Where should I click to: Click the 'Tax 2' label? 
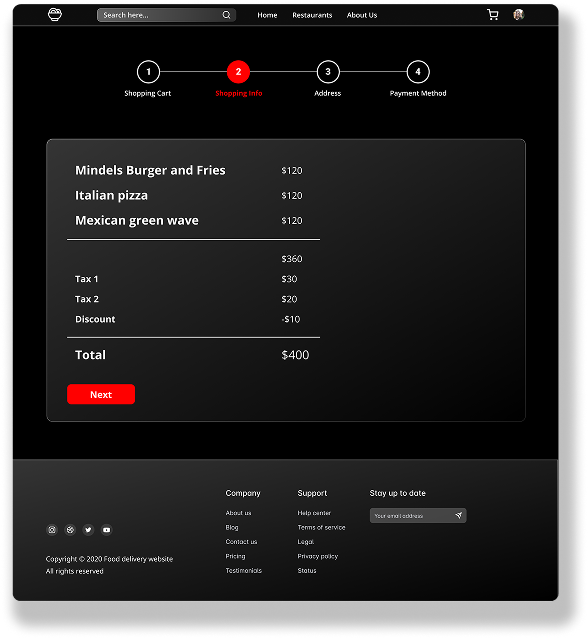coord(87,299)
